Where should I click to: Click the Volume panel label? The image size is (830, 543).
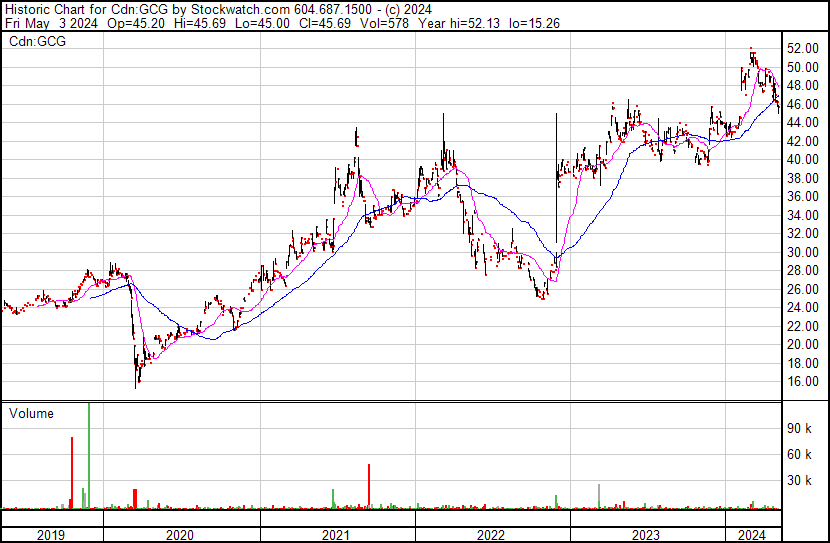coord(30,413)
